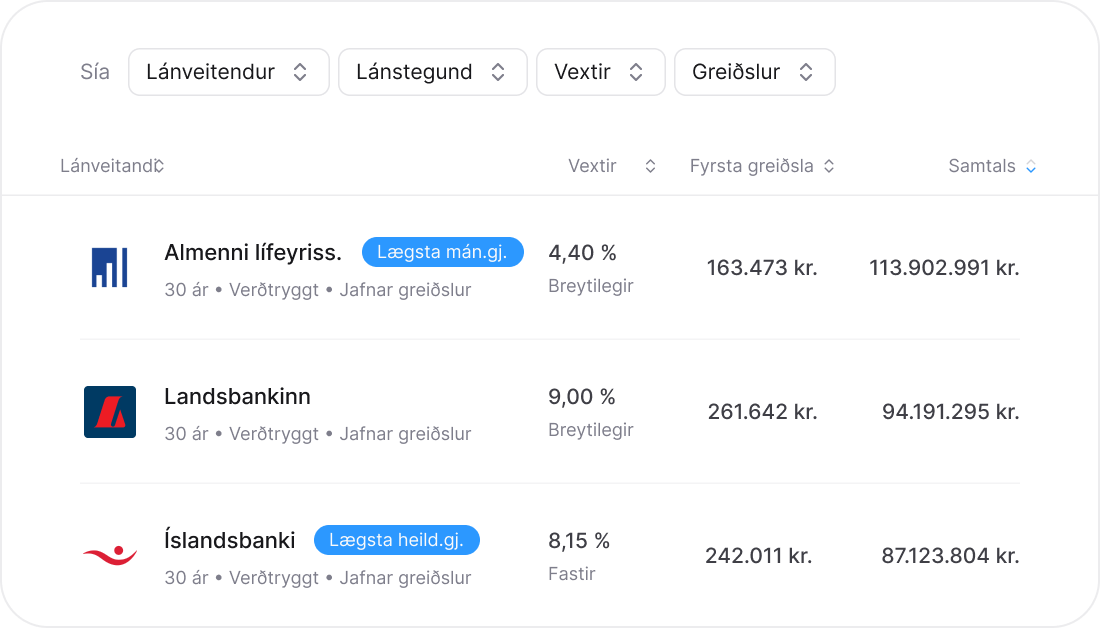
Task: Open the Lánveitendur filter dropdown
Action: pos(228,72)
